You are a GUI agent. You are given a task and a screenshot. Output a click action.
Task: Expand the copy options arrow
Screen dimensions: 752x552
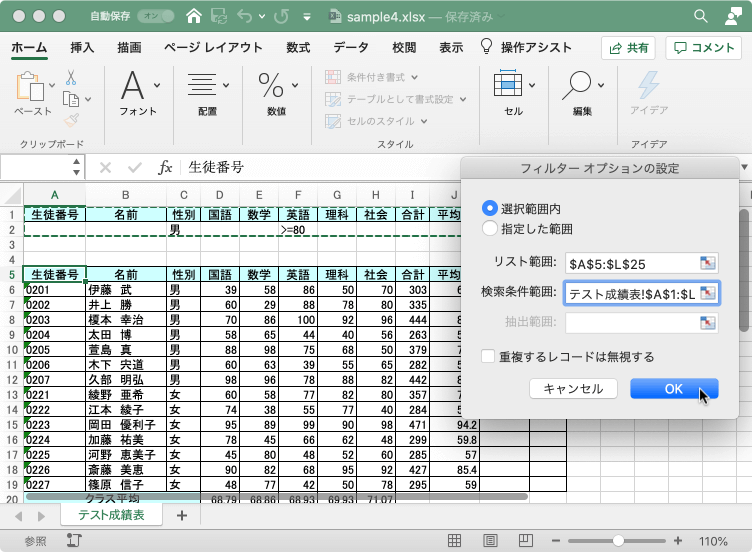pyautogui.click(x=88, y=99)
